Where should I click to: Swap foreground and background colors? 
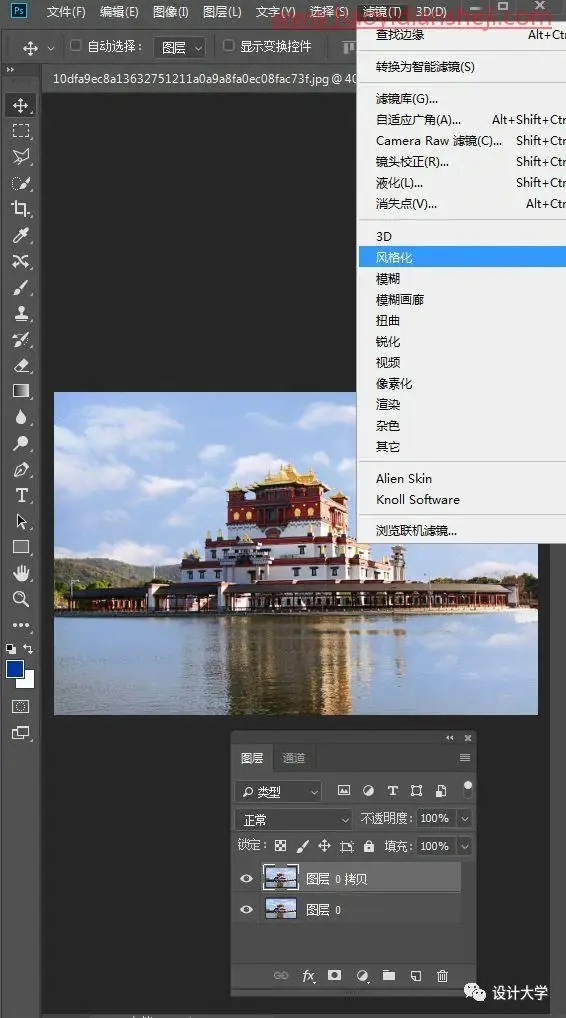coord(28,648)
